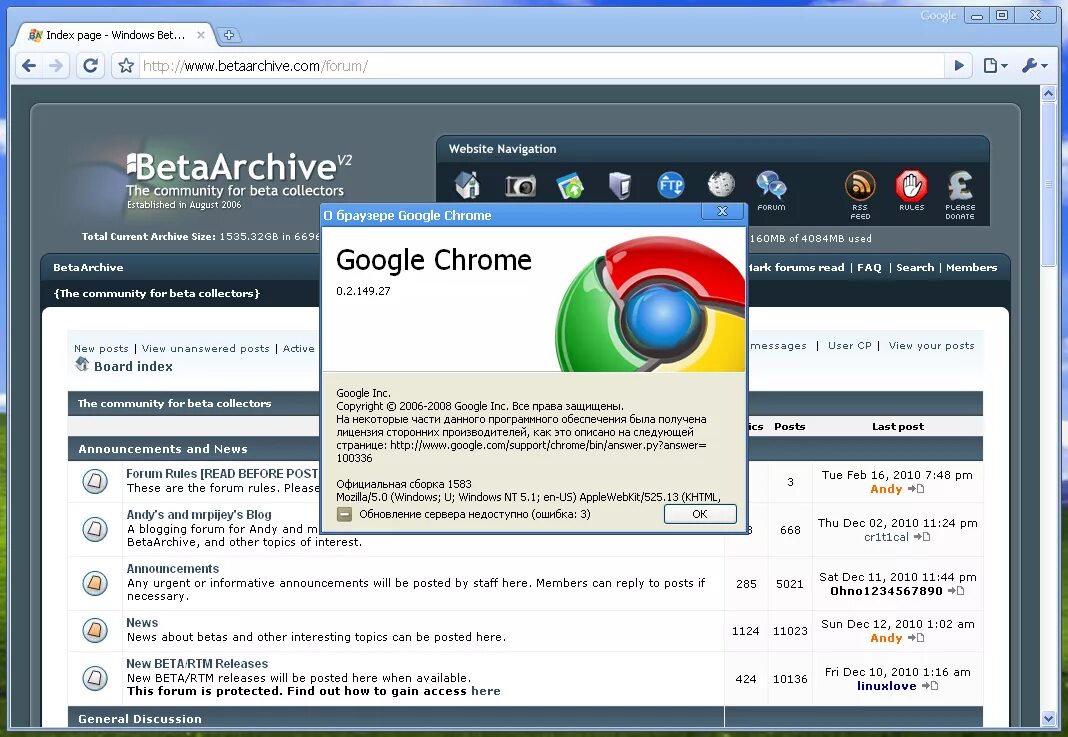Open the wrench tools menu dropdown
This screenshot has height=737, width=1068.
pos(1035,66)
